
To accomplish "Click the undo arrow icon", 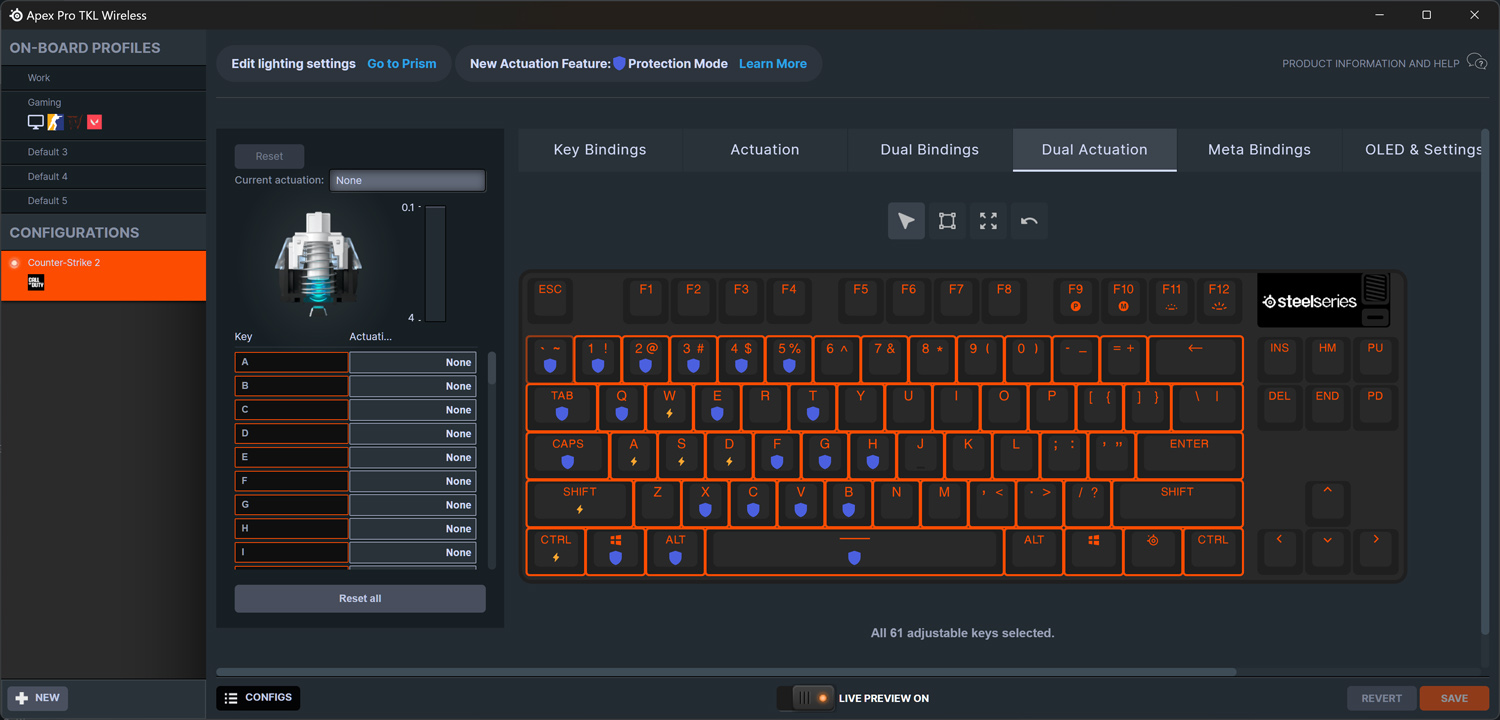I will click(1029, 221).
